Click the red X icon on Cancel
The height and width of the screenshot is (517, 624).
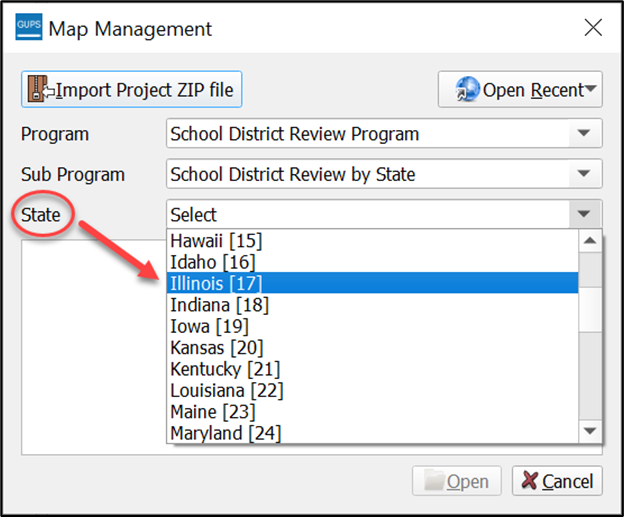tap(530, 480)
